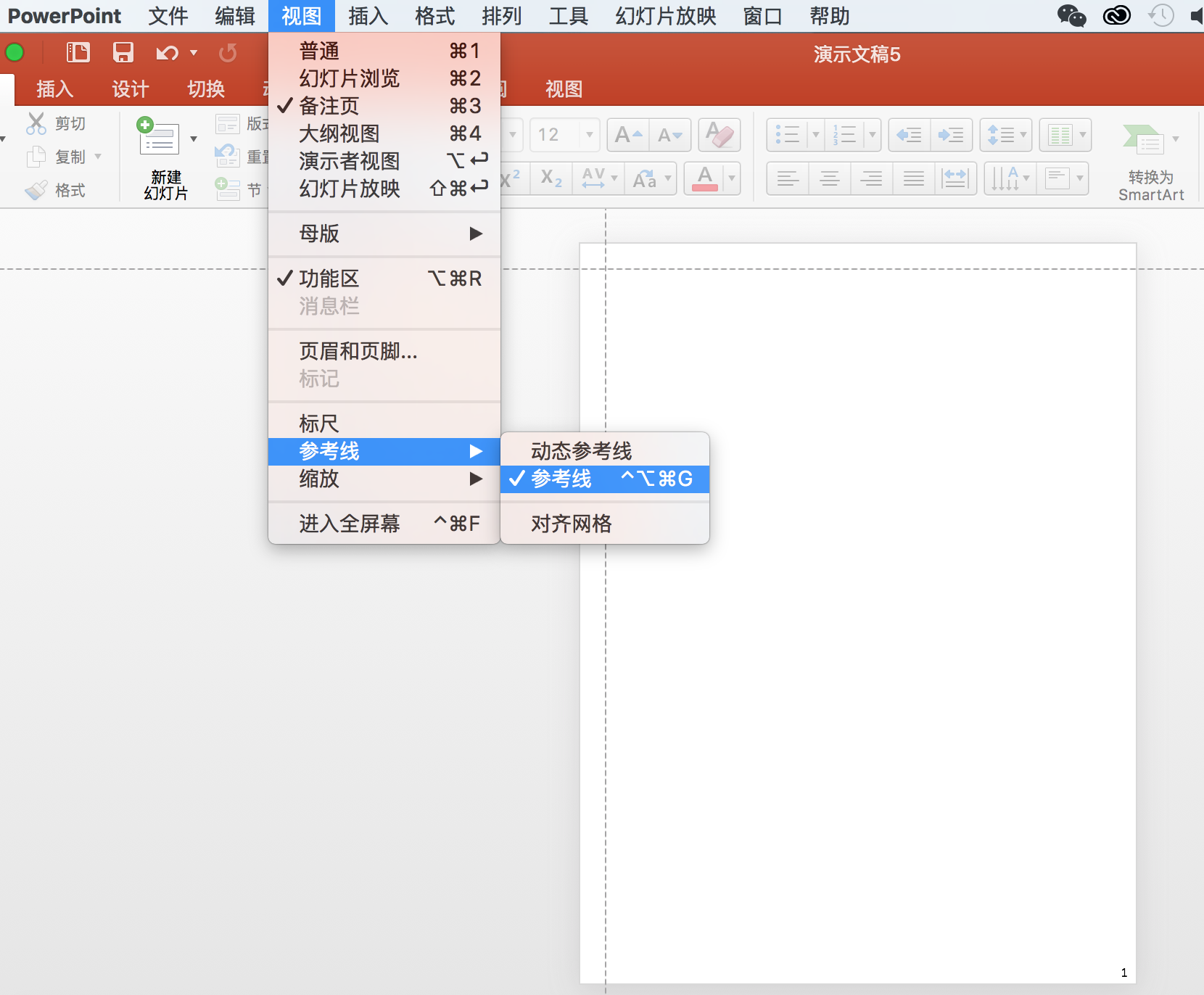Open the font size 12 dropdown
Image resolution: width=1204 pixels, height=995 pixels.
pos(590,135)
